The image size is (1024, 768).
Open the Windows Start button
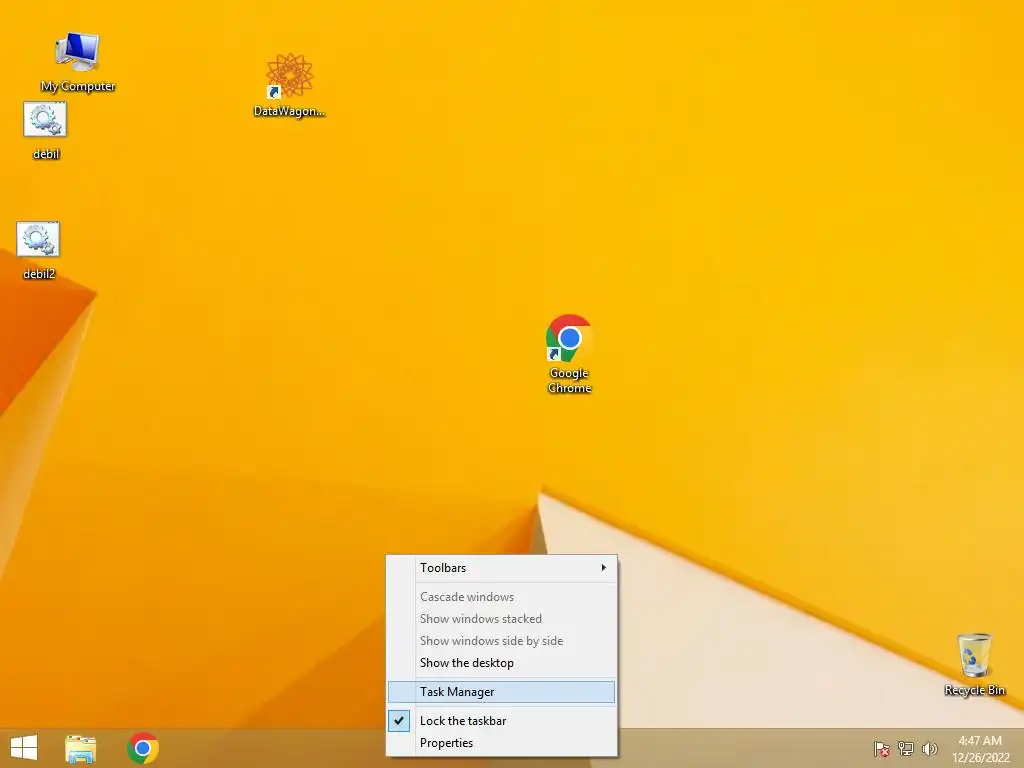click(x=24, y=748)
